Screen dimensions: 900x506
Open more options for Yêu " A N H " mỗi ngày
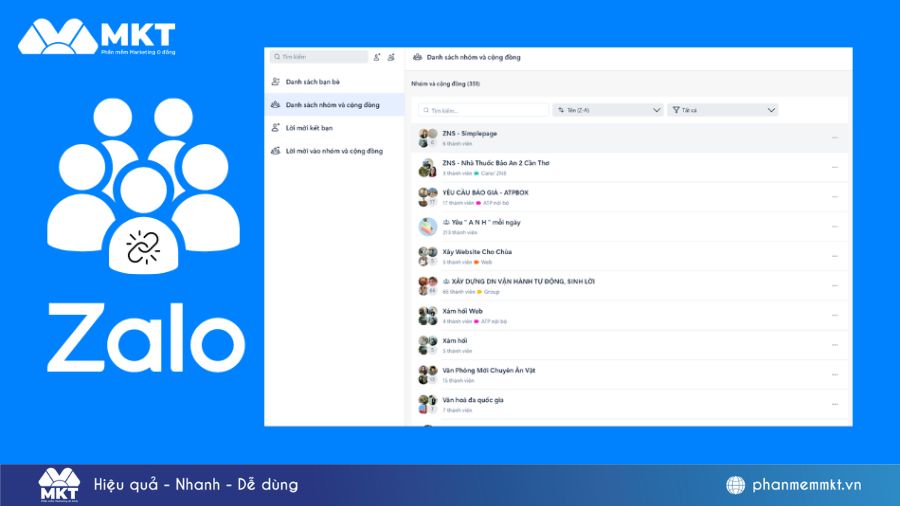835,227
